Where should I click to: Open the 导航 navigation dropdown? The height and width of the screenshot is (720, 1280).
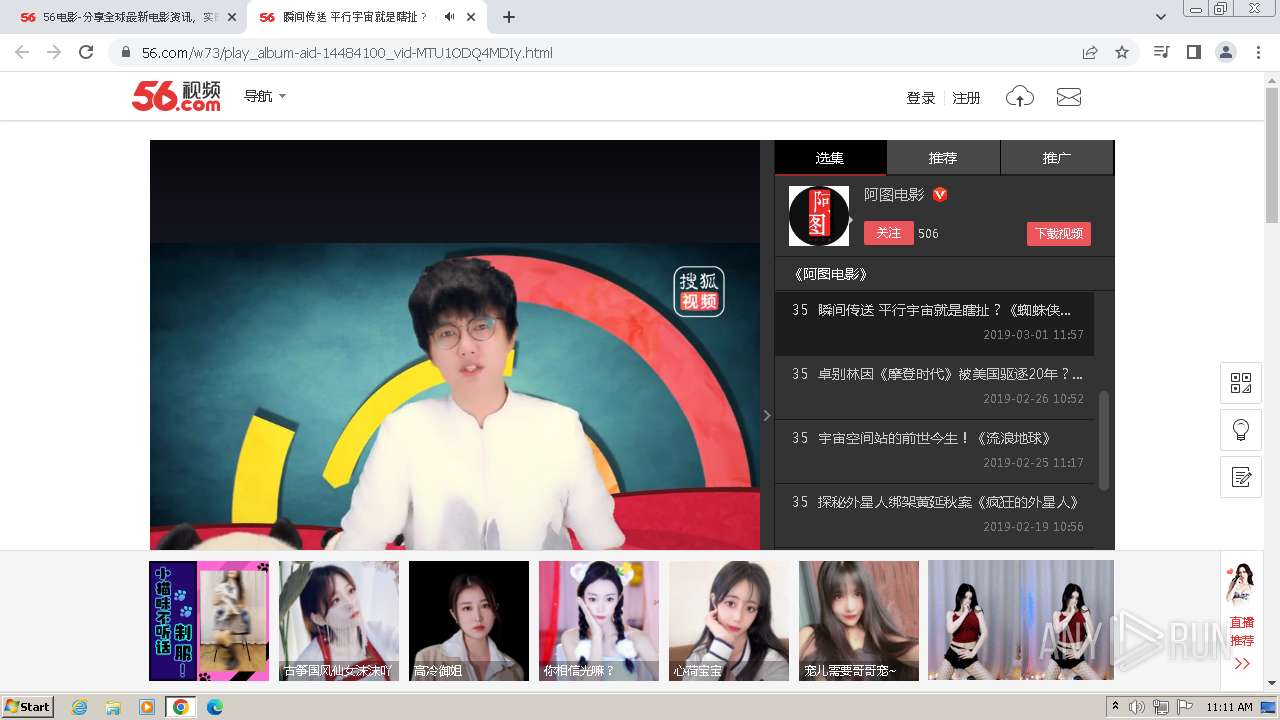(265, 96)
